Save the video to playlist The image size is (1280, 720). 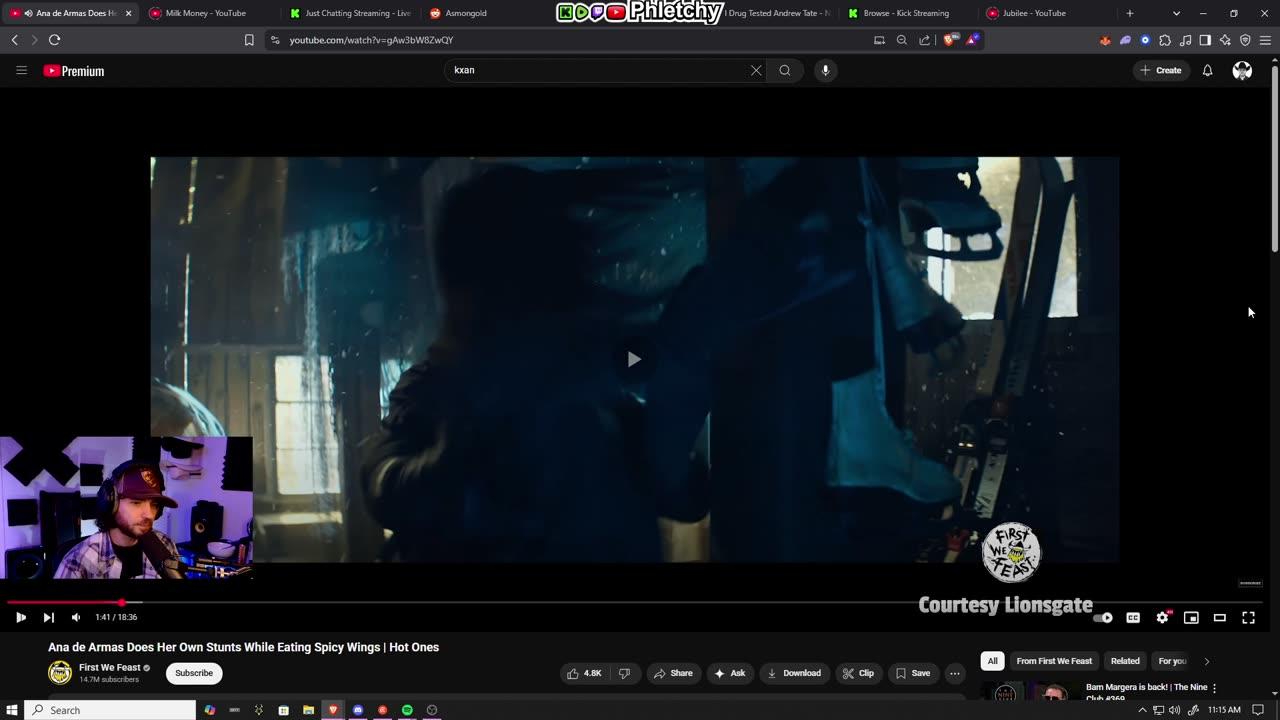(913, 673)
